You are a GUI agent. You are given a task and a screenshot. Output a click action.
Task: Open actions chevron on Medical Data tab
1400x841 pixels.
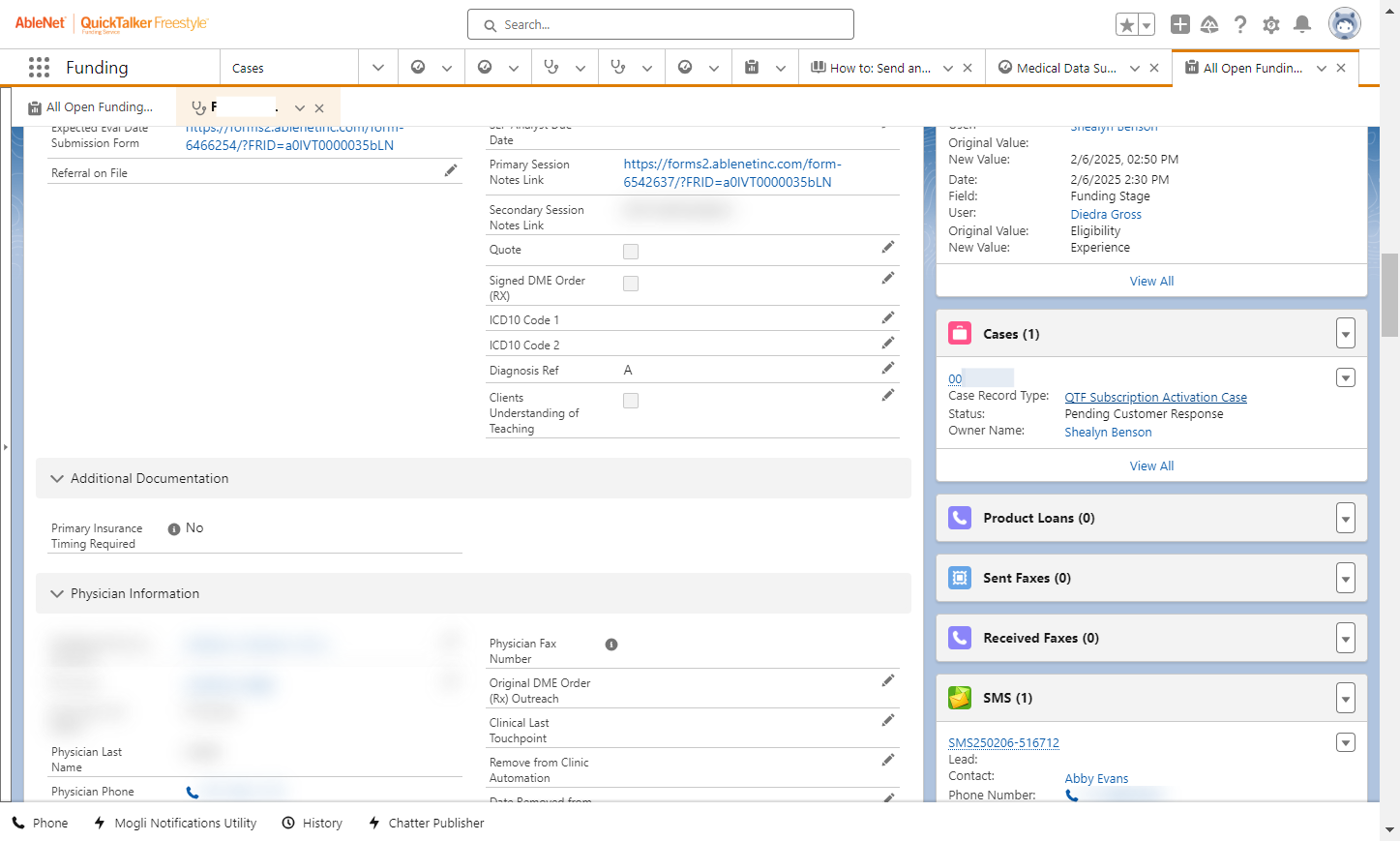(x=1135, y=68)
